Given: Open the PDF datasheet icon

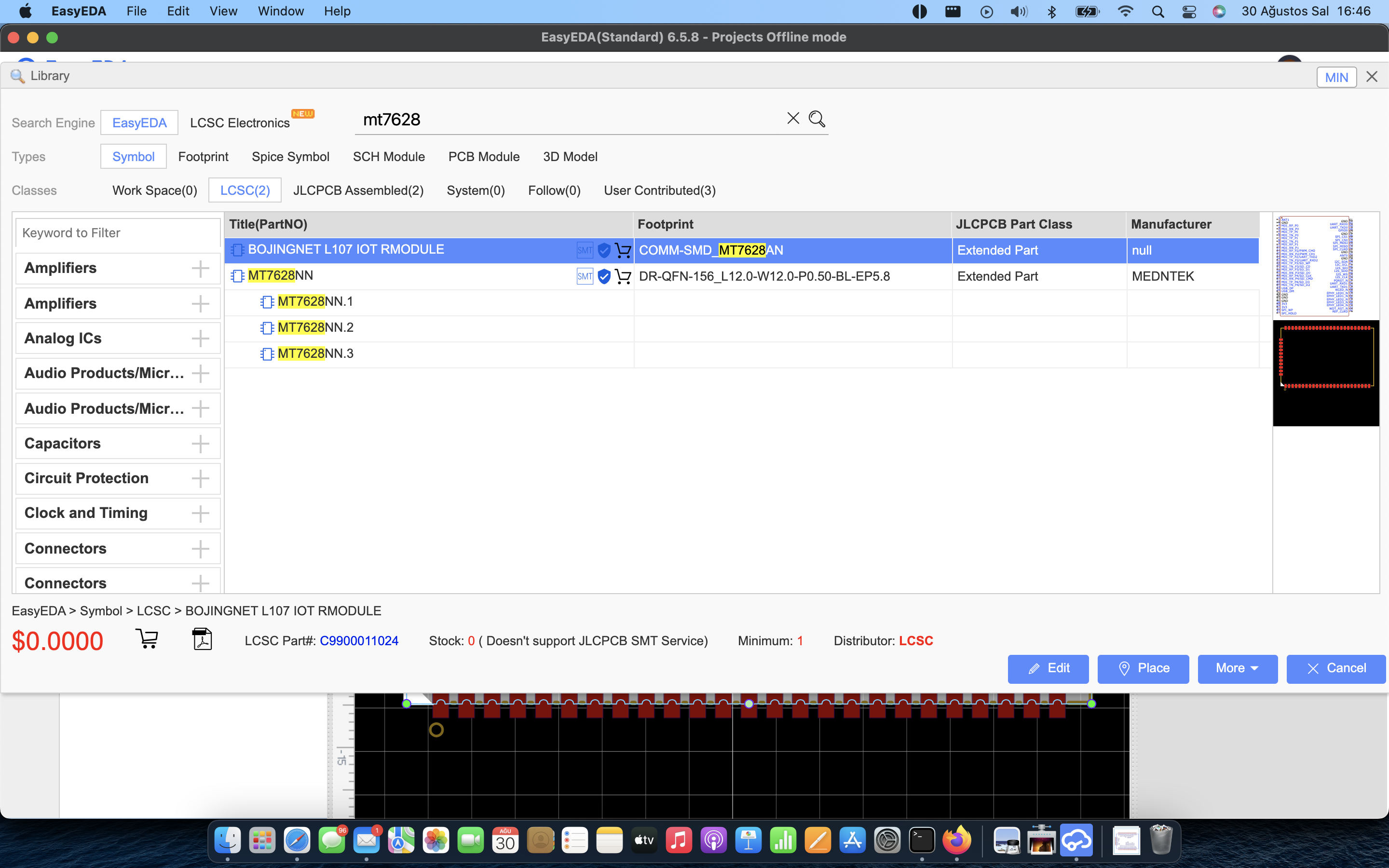Looking at the screenshot, I should [202, 638].
